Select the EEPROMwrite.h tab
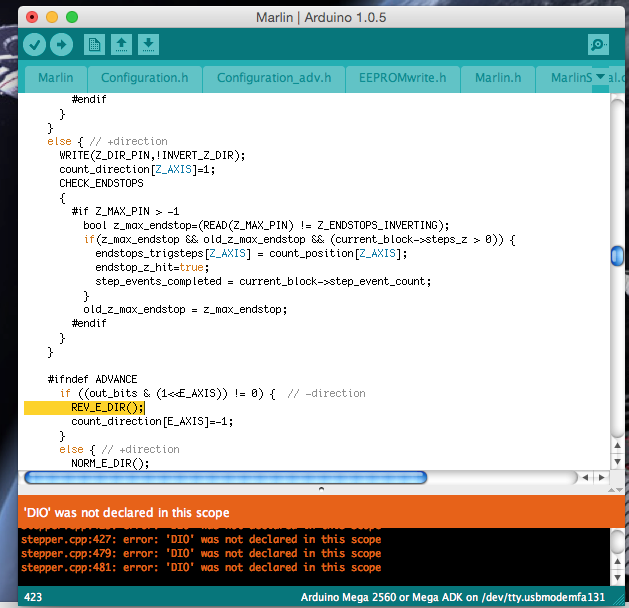This screenshot has width=629, height=608. tap(404, 78)
